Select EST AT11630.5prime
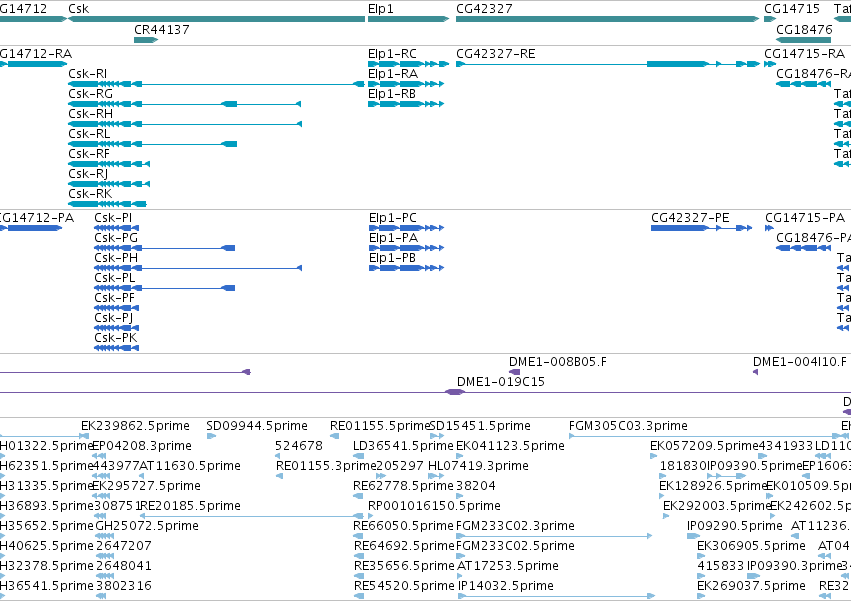851x601 pixels. point(190,466)
